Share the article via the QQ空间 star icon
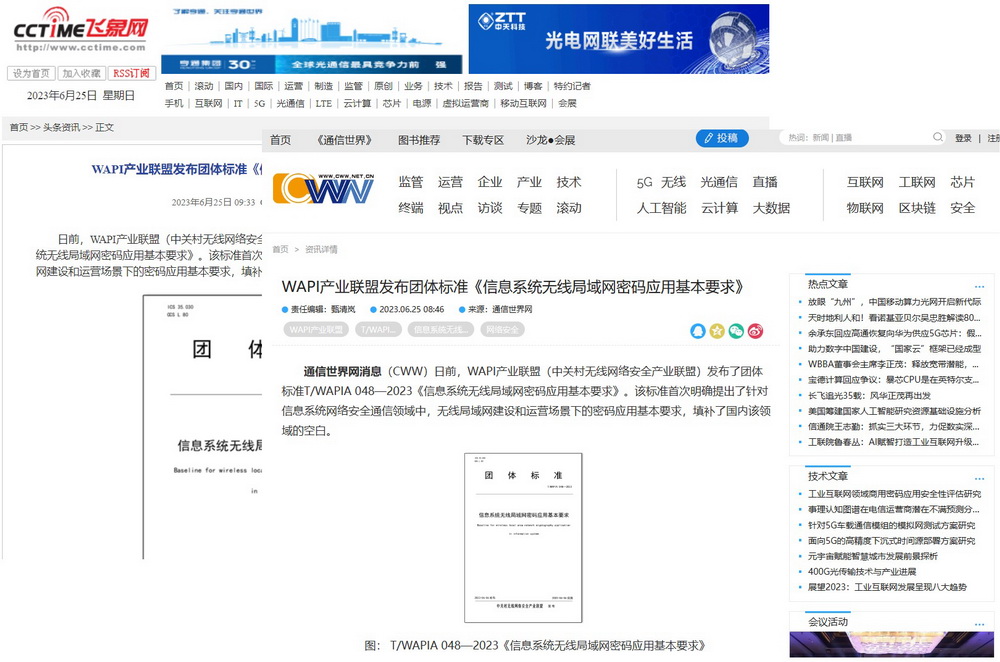Screen dimensions: 1000x662 pyautogui.click(x=717, y=331)
